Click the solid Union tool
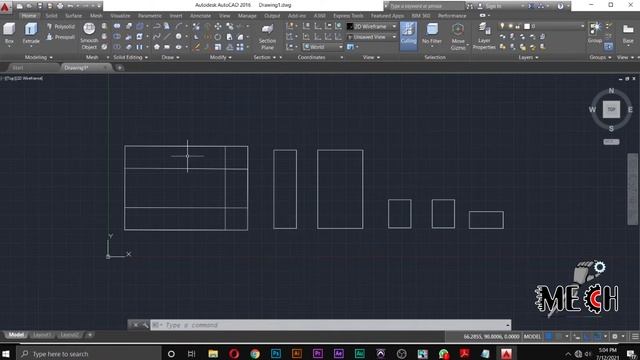Viewport: 640px width, 360px height. 117,27
